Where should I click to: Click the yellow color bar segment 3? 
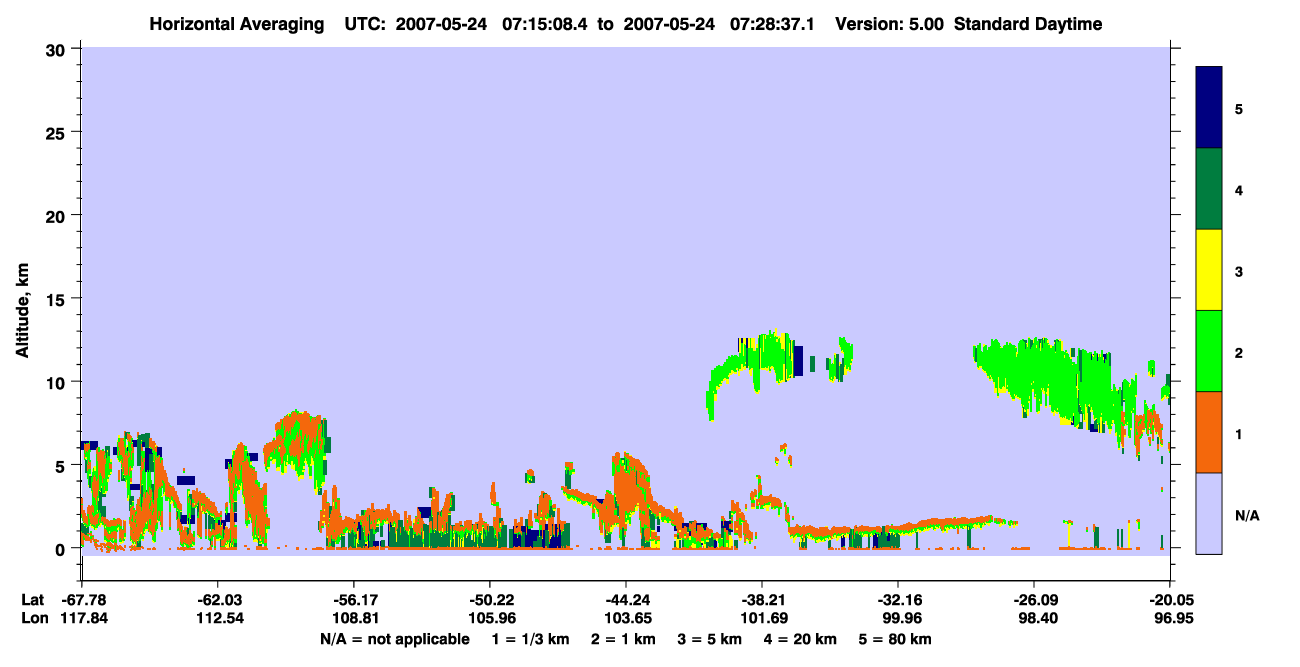[x=1209, y=270]
